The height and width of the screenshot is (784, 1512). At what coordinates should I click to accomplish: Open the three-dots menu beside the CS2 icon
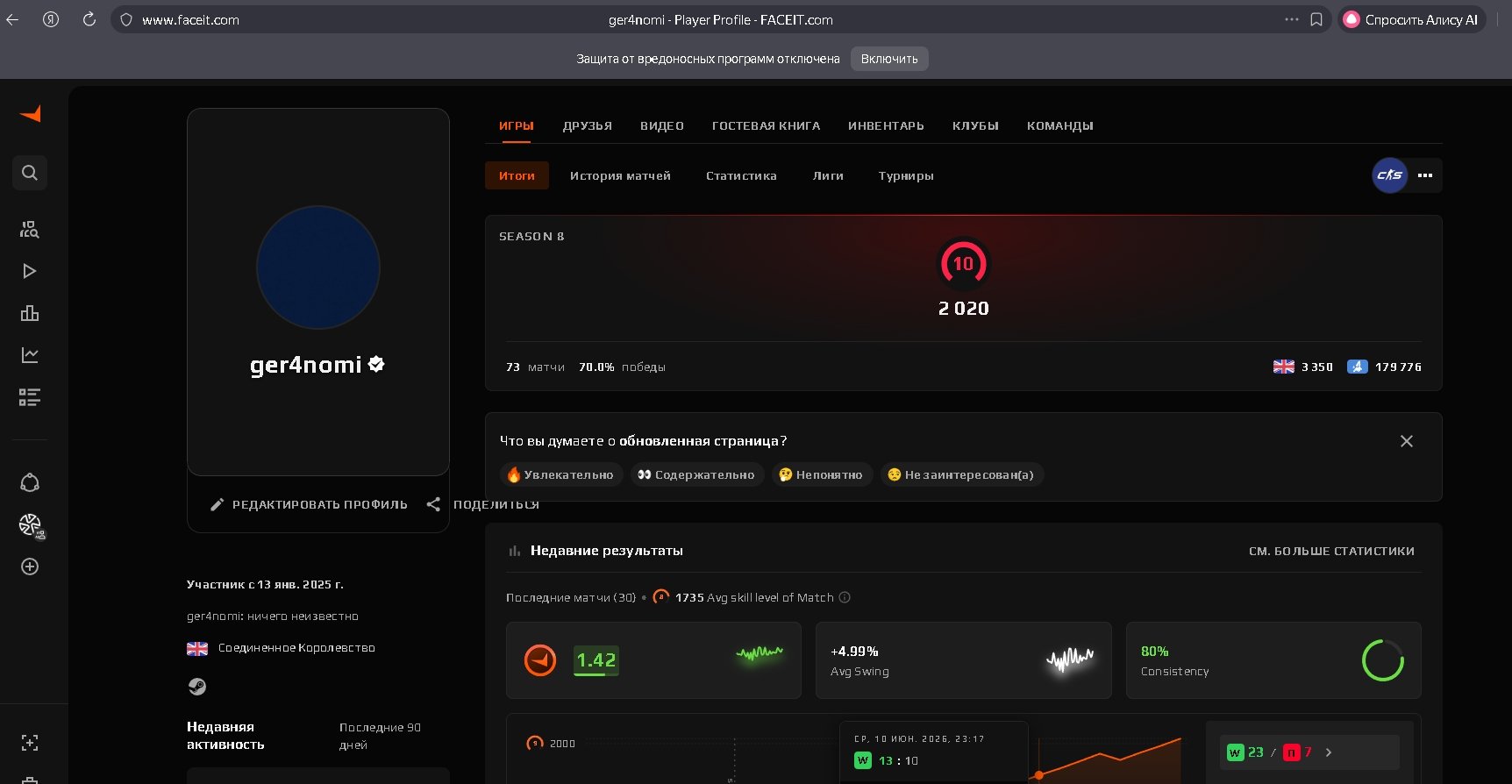pos(1425,175)
